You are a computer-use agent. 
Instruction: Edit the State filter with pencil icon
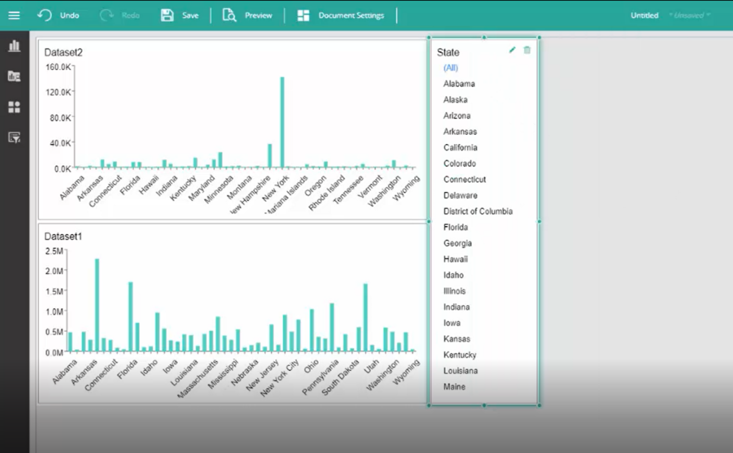tap(513, 50)
